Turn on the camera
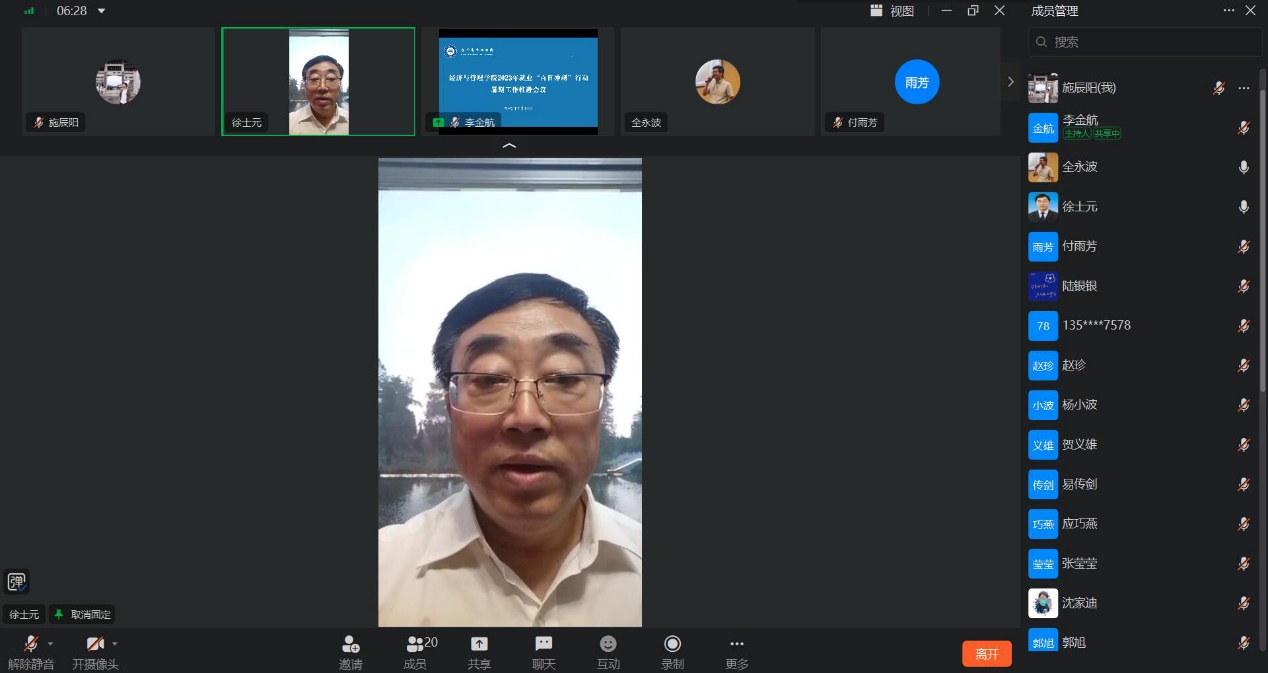The width and height of the screenshot is (1268, 673). [x=95, y=645]
